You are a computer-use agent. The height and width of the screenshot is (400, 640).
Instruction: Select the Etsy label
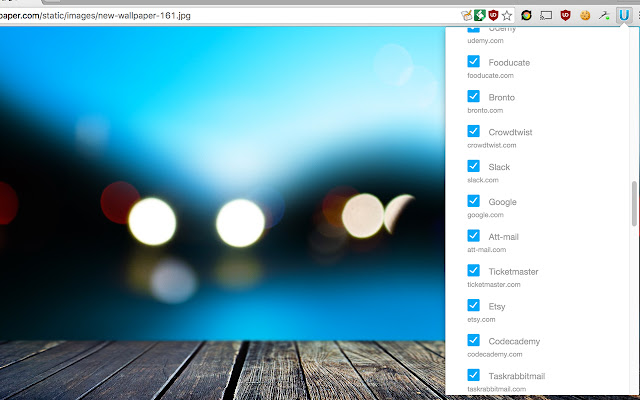pos(497,307)
